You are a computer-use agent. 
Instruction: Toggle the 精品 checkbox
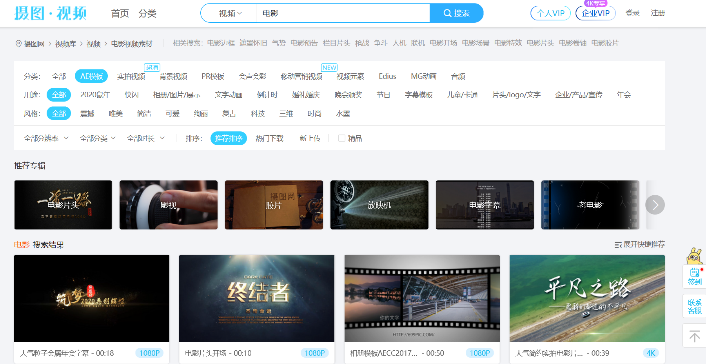tap(341, 138)
